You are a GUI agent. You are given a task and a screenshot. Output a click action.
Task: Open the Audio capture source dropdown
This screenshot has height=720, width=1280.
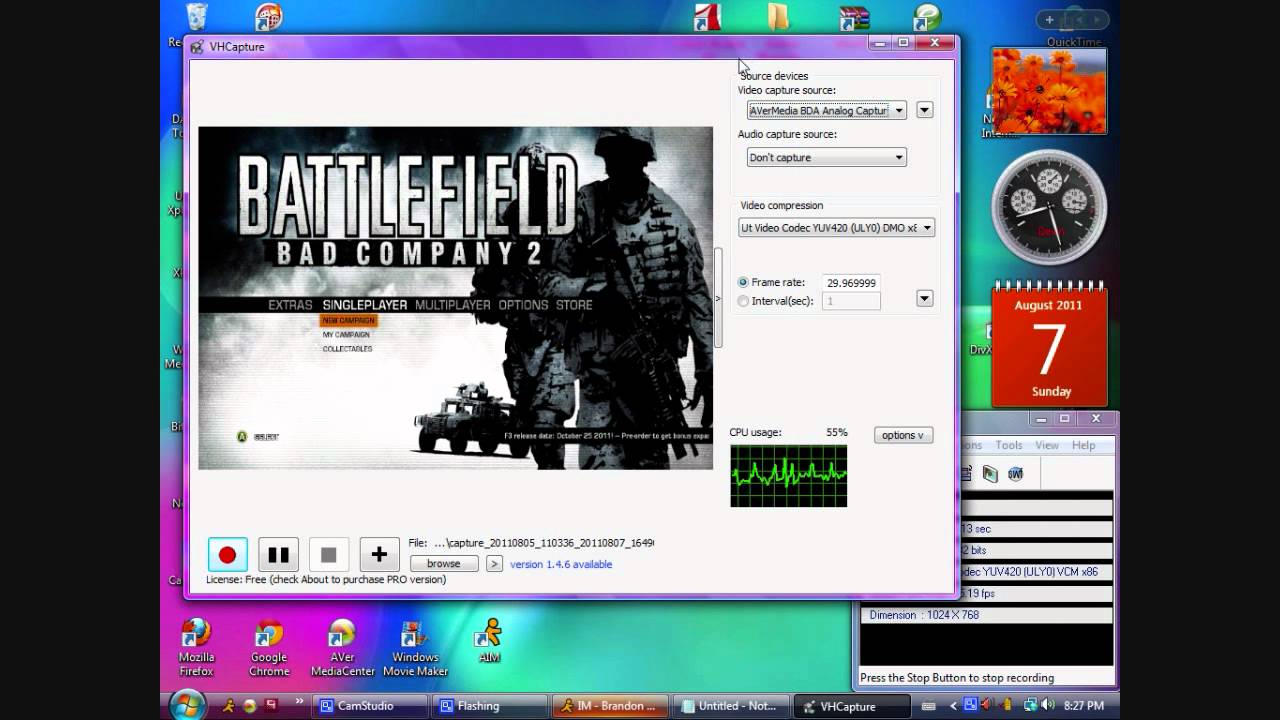[827, 157]
